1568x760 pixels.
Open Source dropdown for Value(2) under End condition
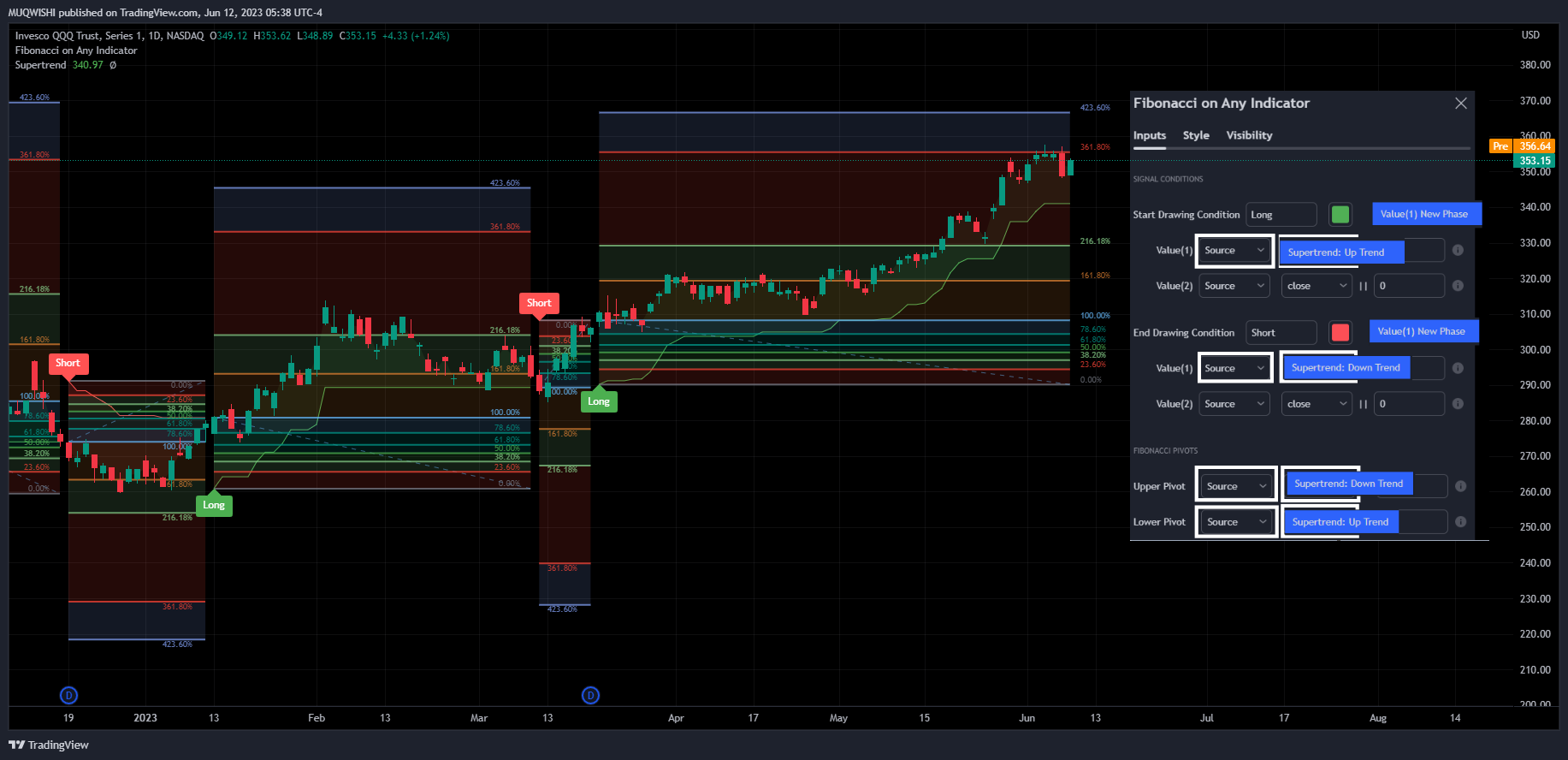[x=1234, y=404]
